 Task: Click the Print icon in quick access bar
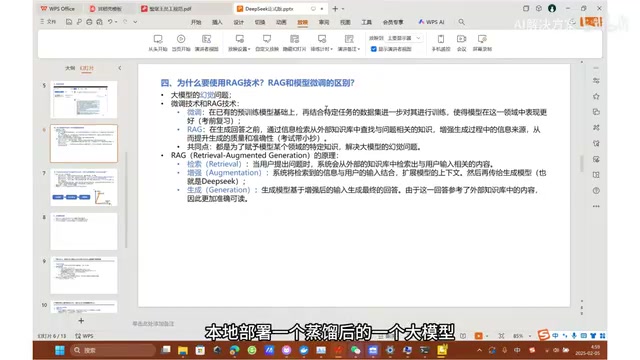(x=89, y=22)
